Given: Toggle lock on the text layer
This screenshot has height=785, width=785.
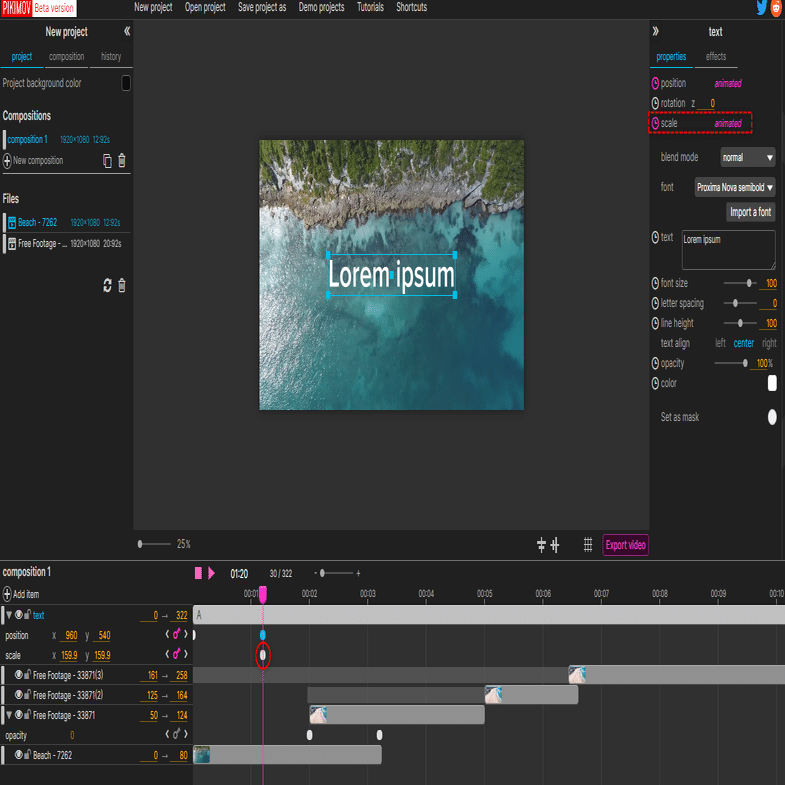Looking at the screenshot, I should tap(28, 614).
